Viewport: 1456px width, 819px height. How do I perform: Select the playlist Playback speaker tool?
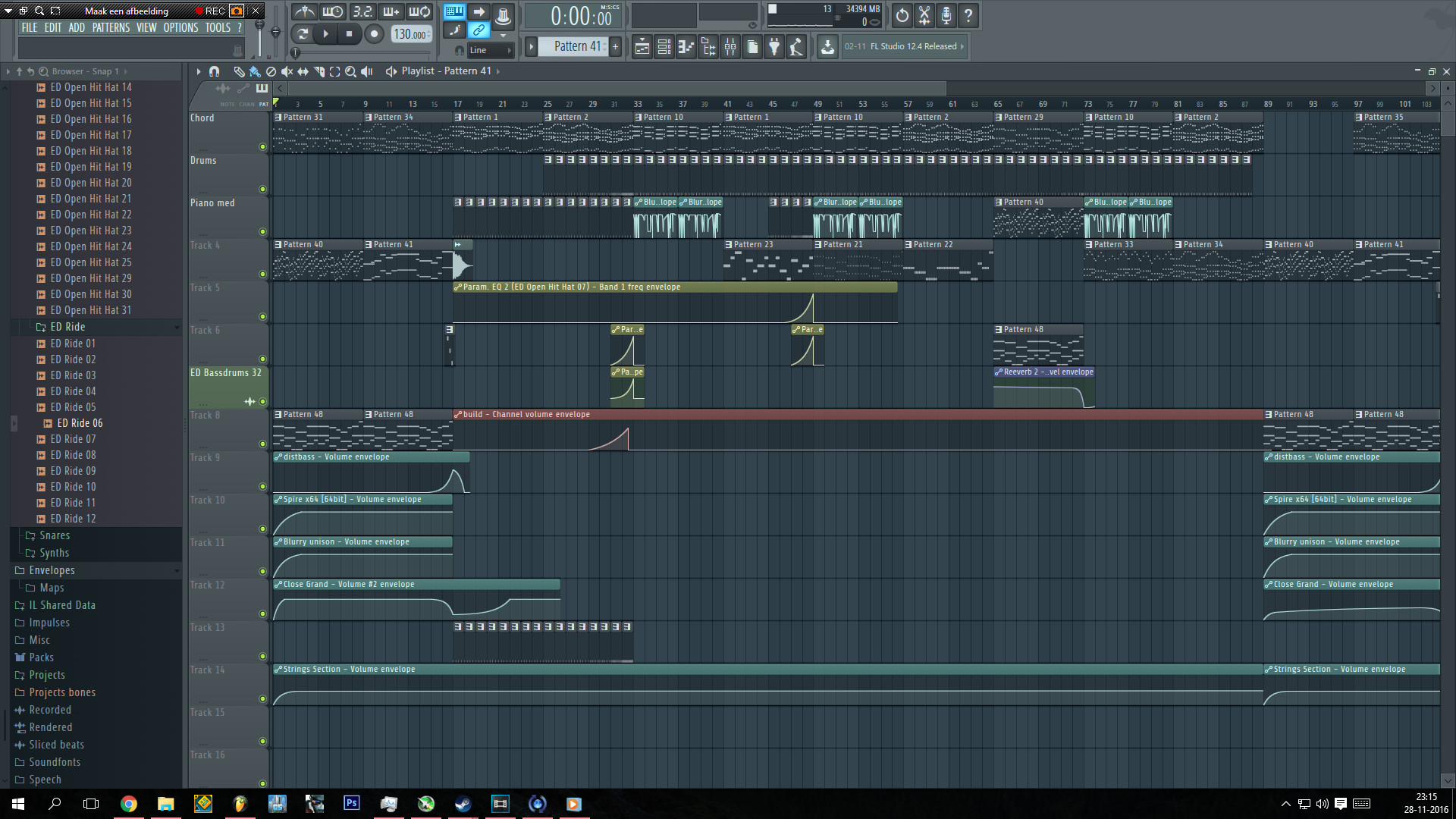point(367,71)
